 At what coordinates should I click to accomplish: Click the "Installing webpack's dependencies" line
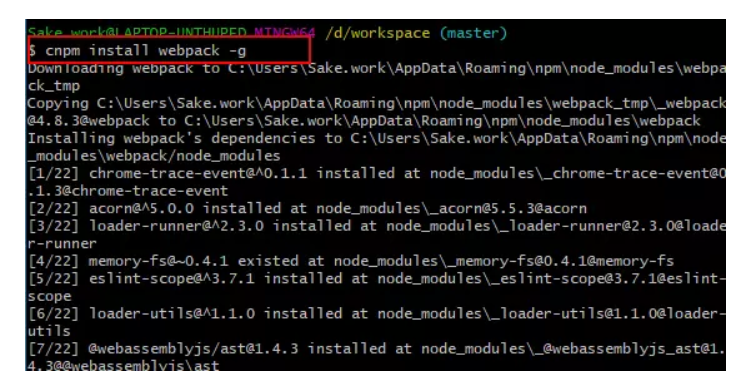[377, 138]
